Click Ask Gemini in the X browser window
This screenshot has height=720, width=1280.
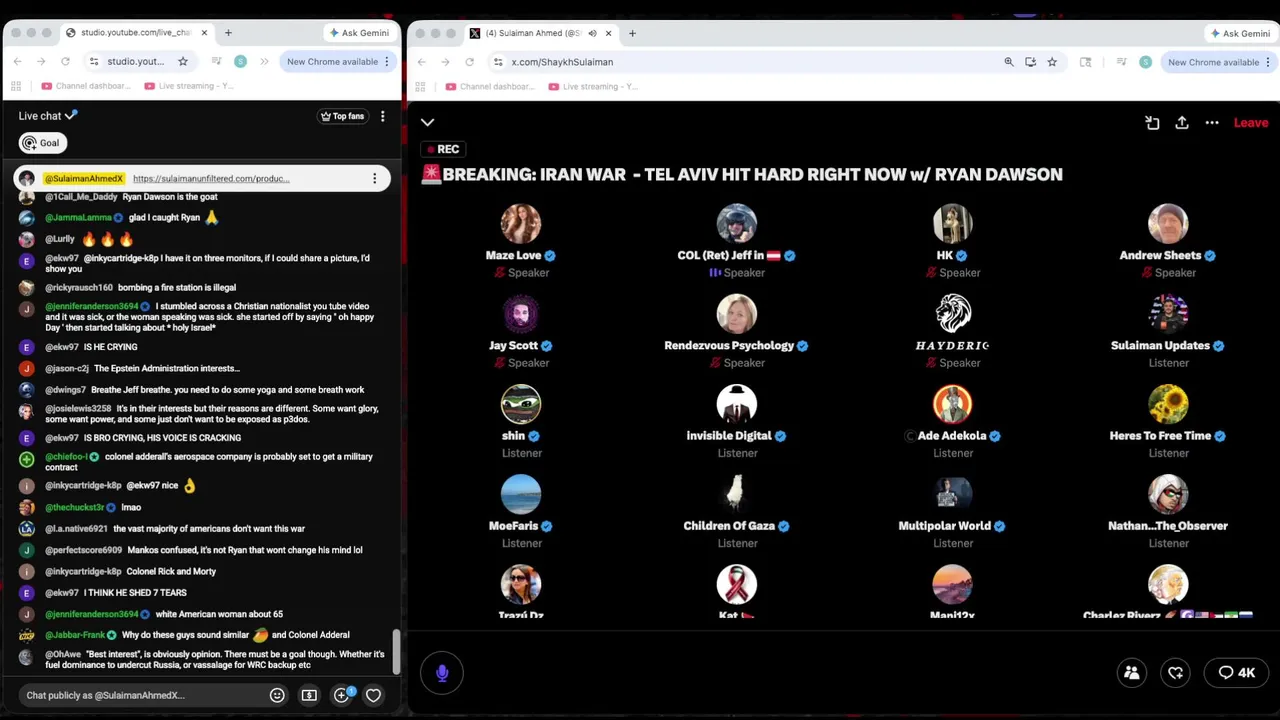point(1240,33)
